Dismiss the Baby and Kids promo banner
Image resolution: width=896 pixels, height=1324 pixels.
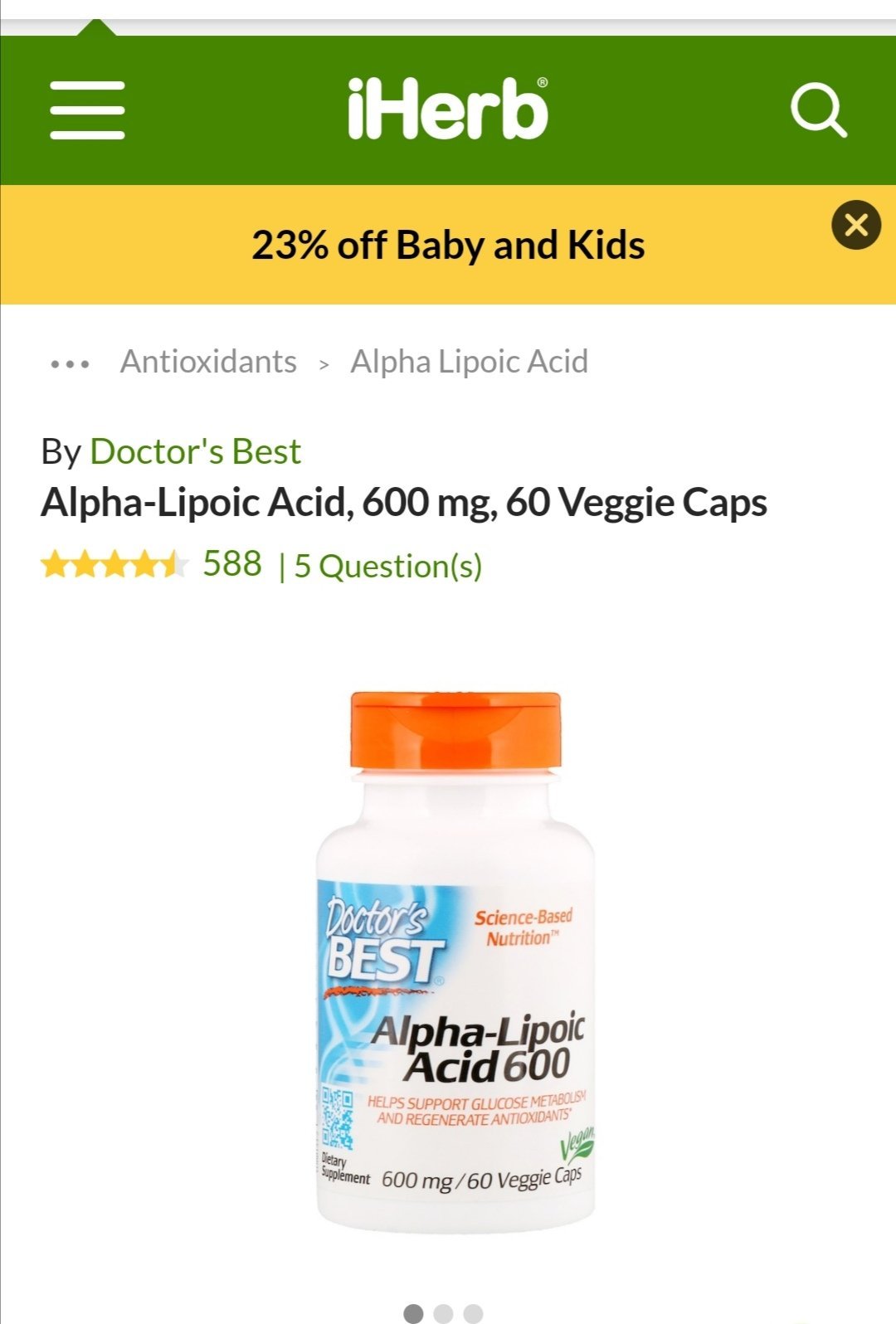[856, 225]
